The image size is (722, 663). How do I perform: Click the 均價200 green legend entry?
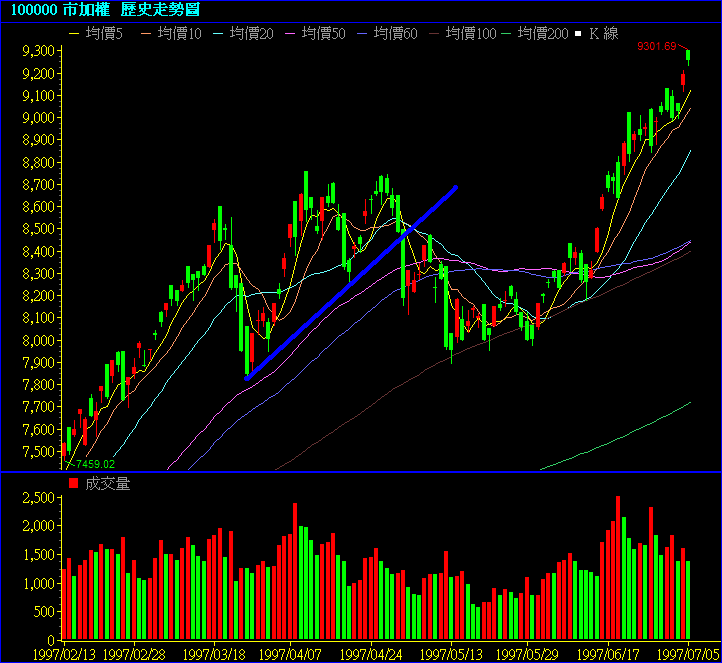pyautogui.click(x=535, y=34)
